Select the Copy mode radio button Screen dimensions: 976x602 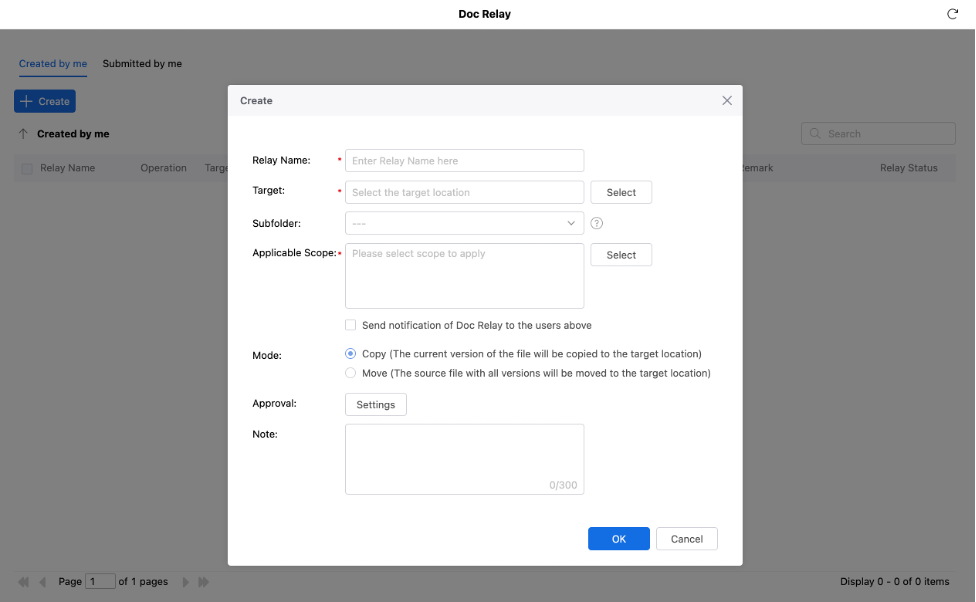click(351, 354)
